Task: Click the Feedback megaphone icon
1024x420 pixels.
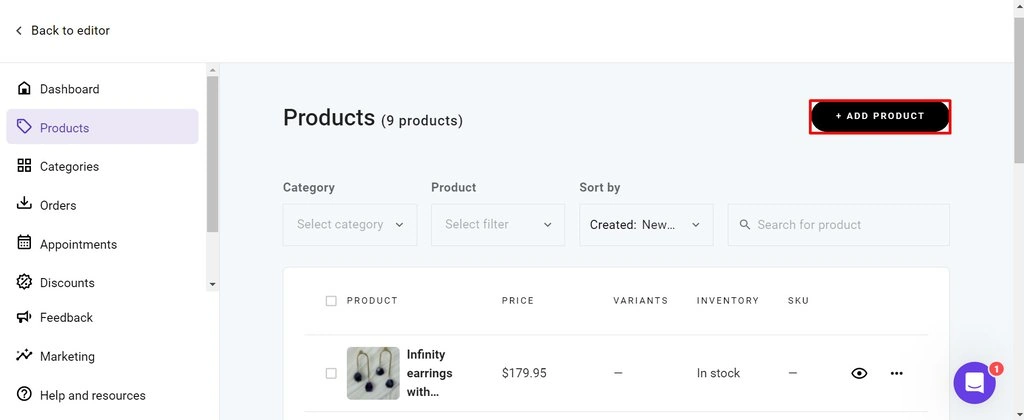Action: (x=25, y=317)
